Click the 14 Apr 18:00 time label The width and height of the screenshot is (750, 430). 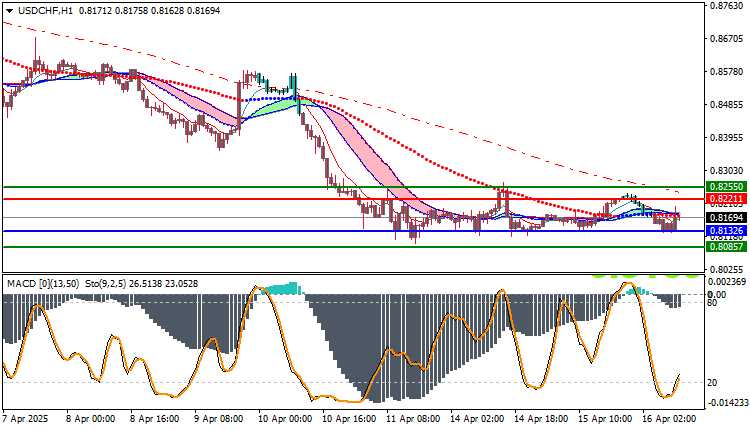(541, 419)
